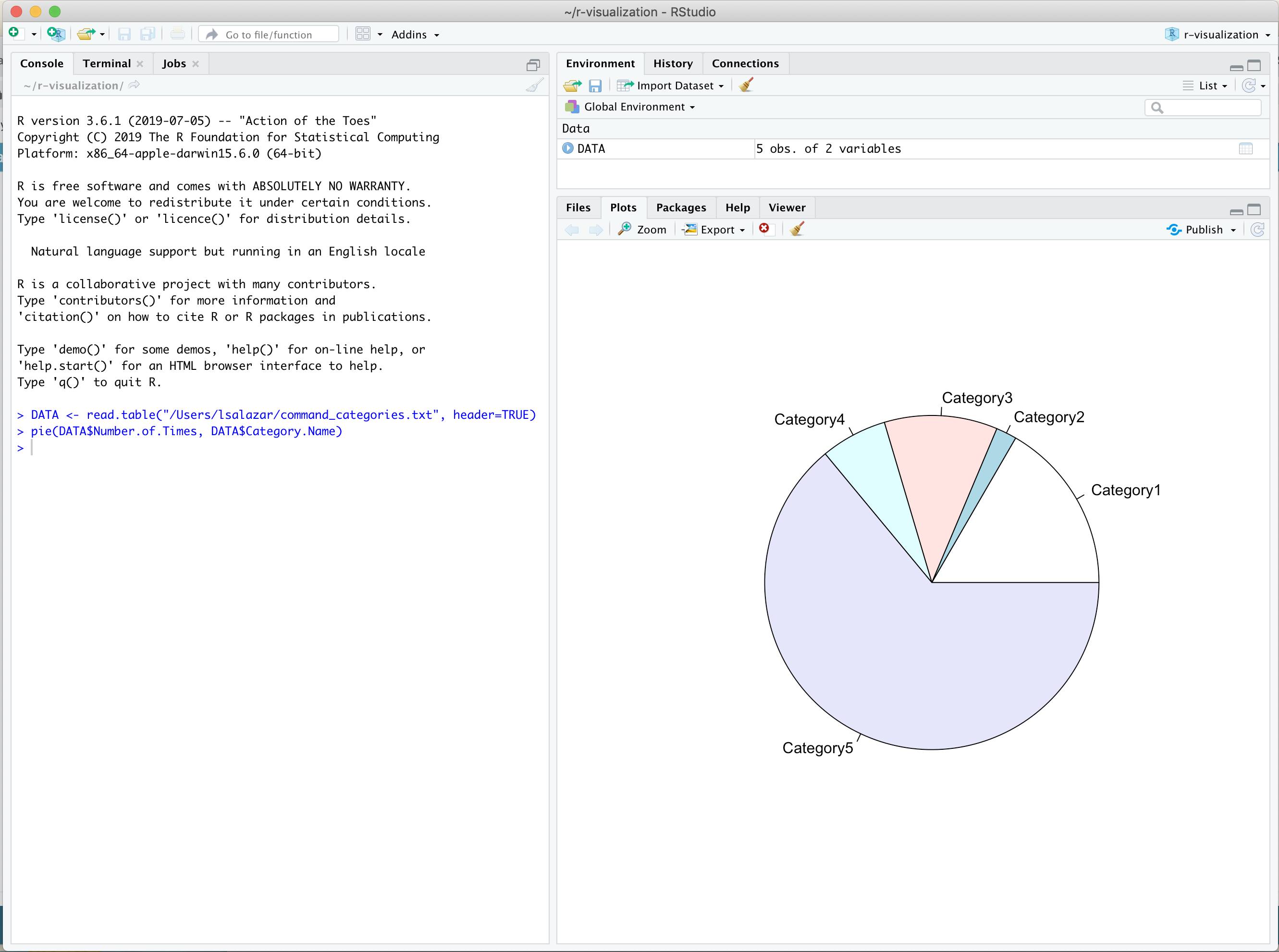This screenshot has height=952, width=1279.
Task: Save the current document
Action: [x=124, y=34]
